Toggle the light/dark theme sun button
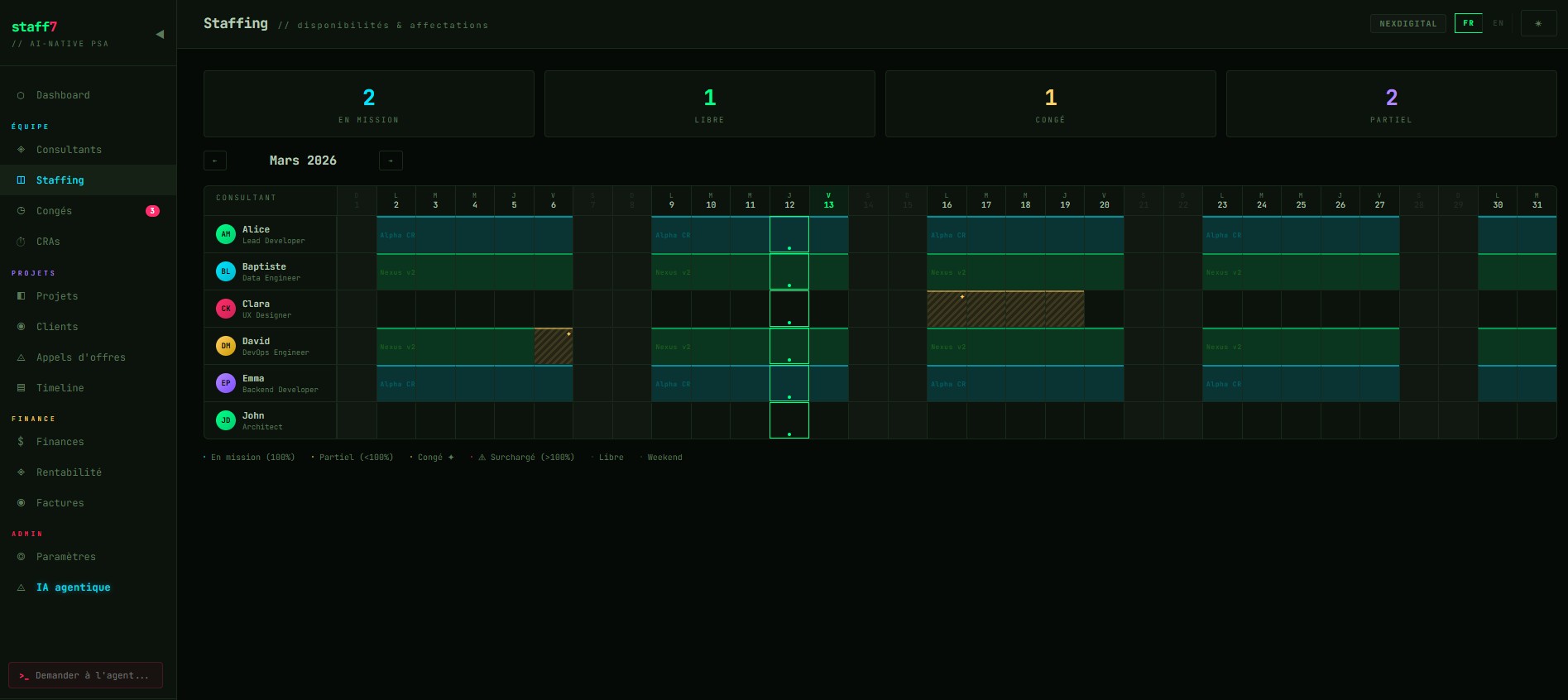Image resolution: width=1568 pixels, height=700 pixels. [1538, 23]
